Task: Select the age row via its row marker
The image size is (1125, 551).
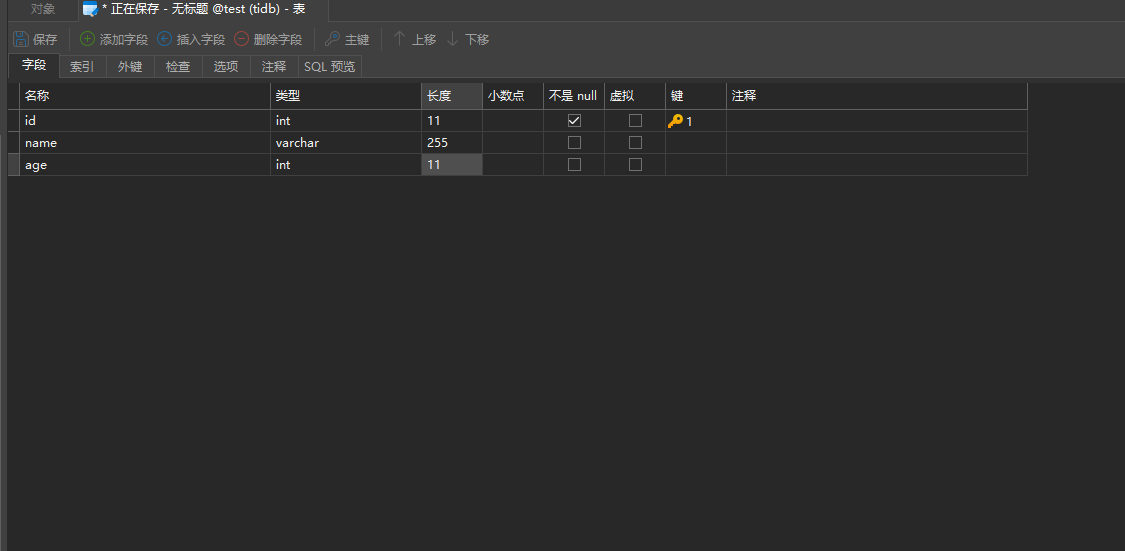Action: click(x=14, y=164)
